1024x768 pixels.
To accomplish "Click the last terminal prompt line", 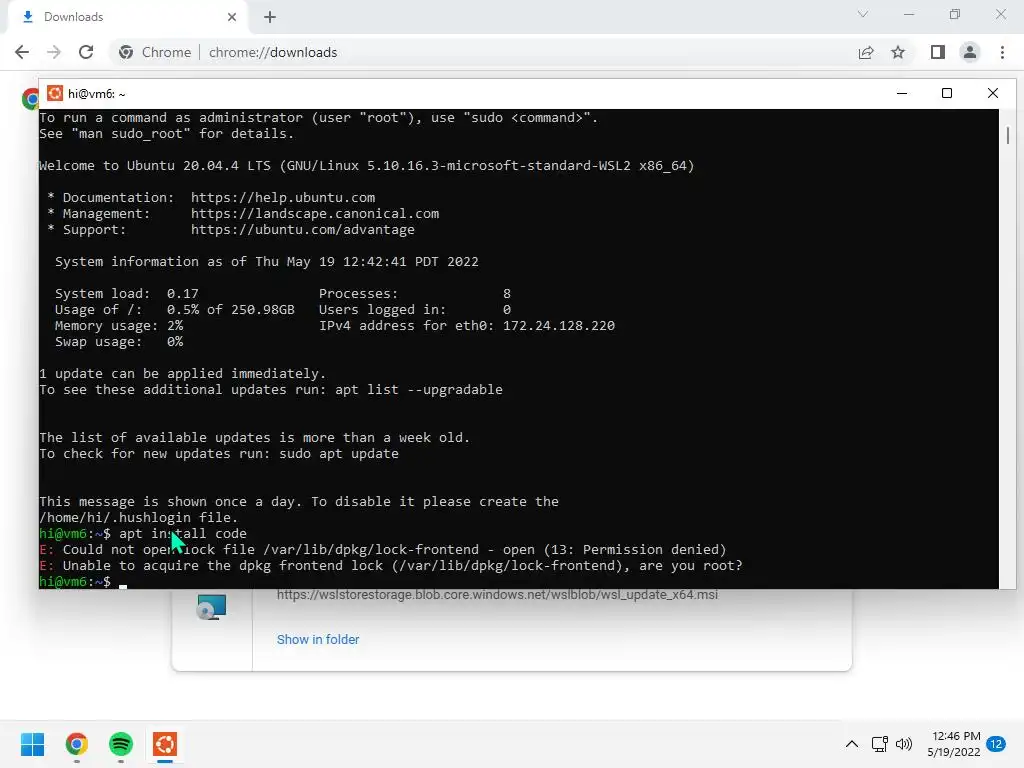I will [83, 581].
